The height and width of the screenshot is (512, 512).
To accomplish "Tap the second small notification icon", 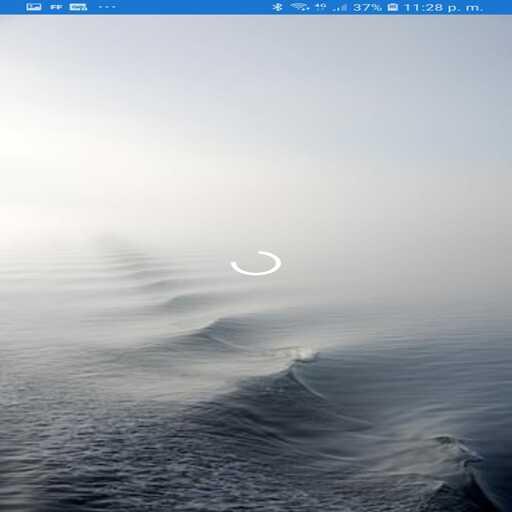I will (56, 7).
